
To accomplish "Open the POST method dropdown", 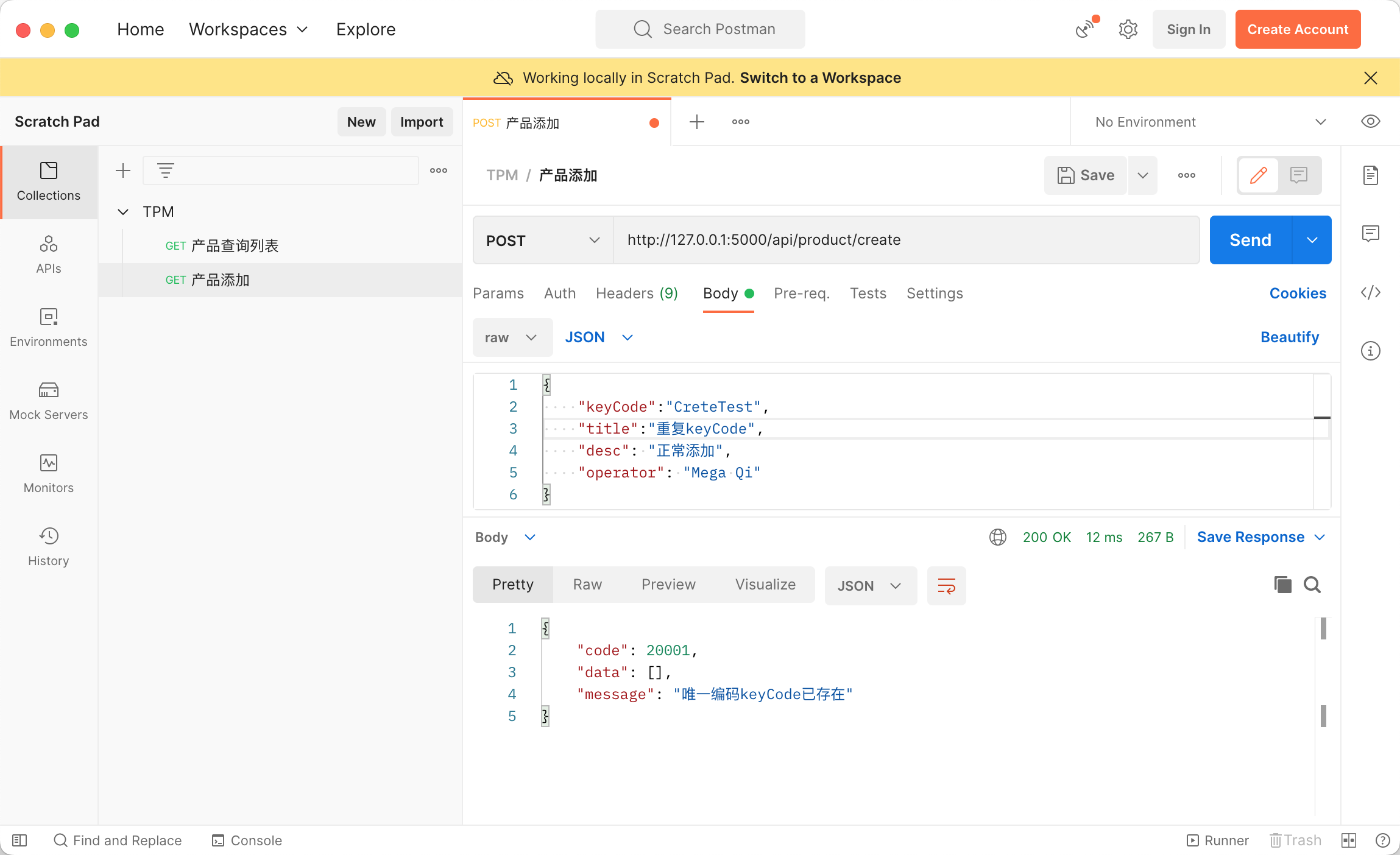I will coord(542,240).
